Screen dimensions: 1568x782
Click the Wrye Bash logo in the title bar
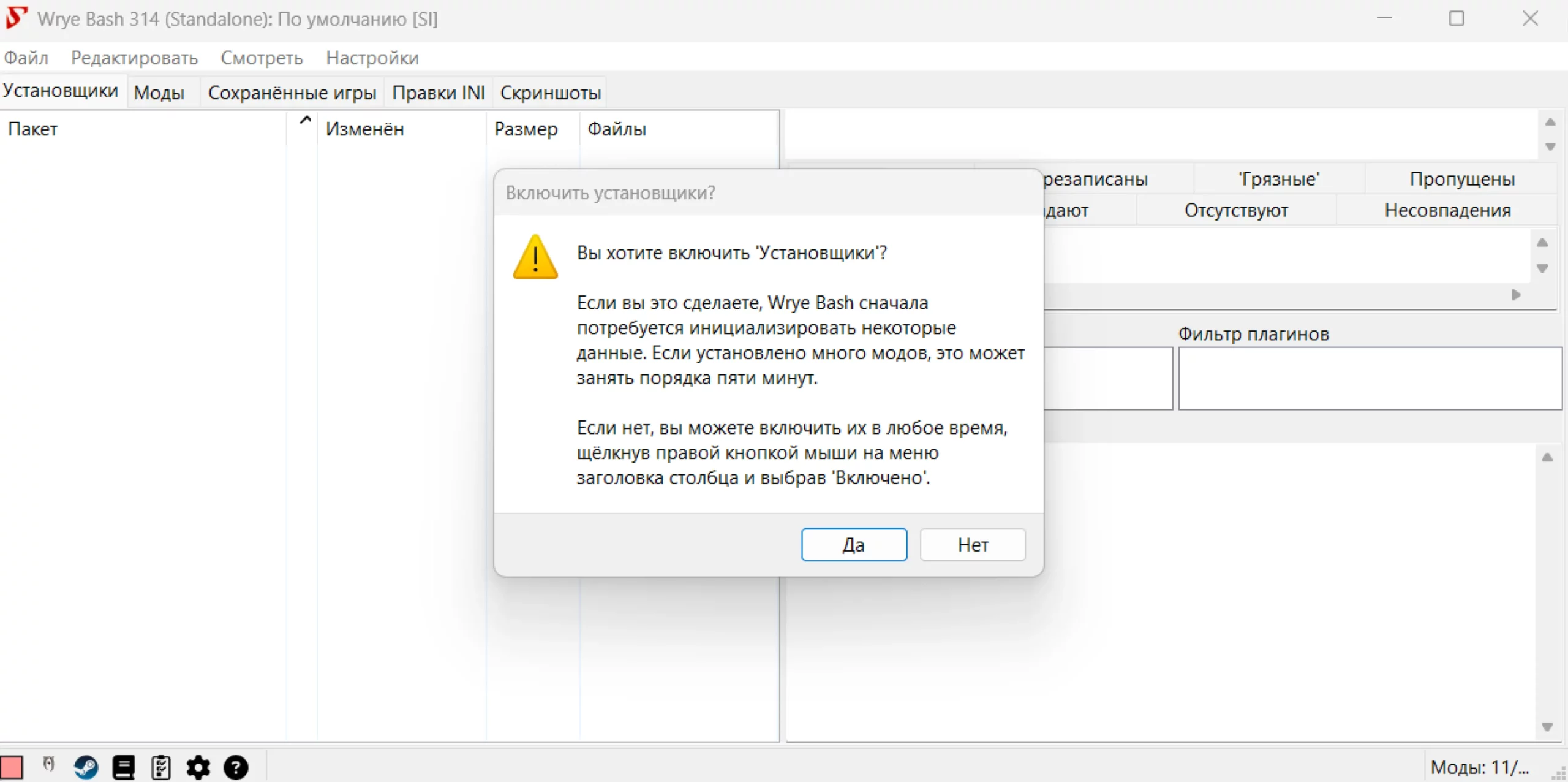pos(16,18)
